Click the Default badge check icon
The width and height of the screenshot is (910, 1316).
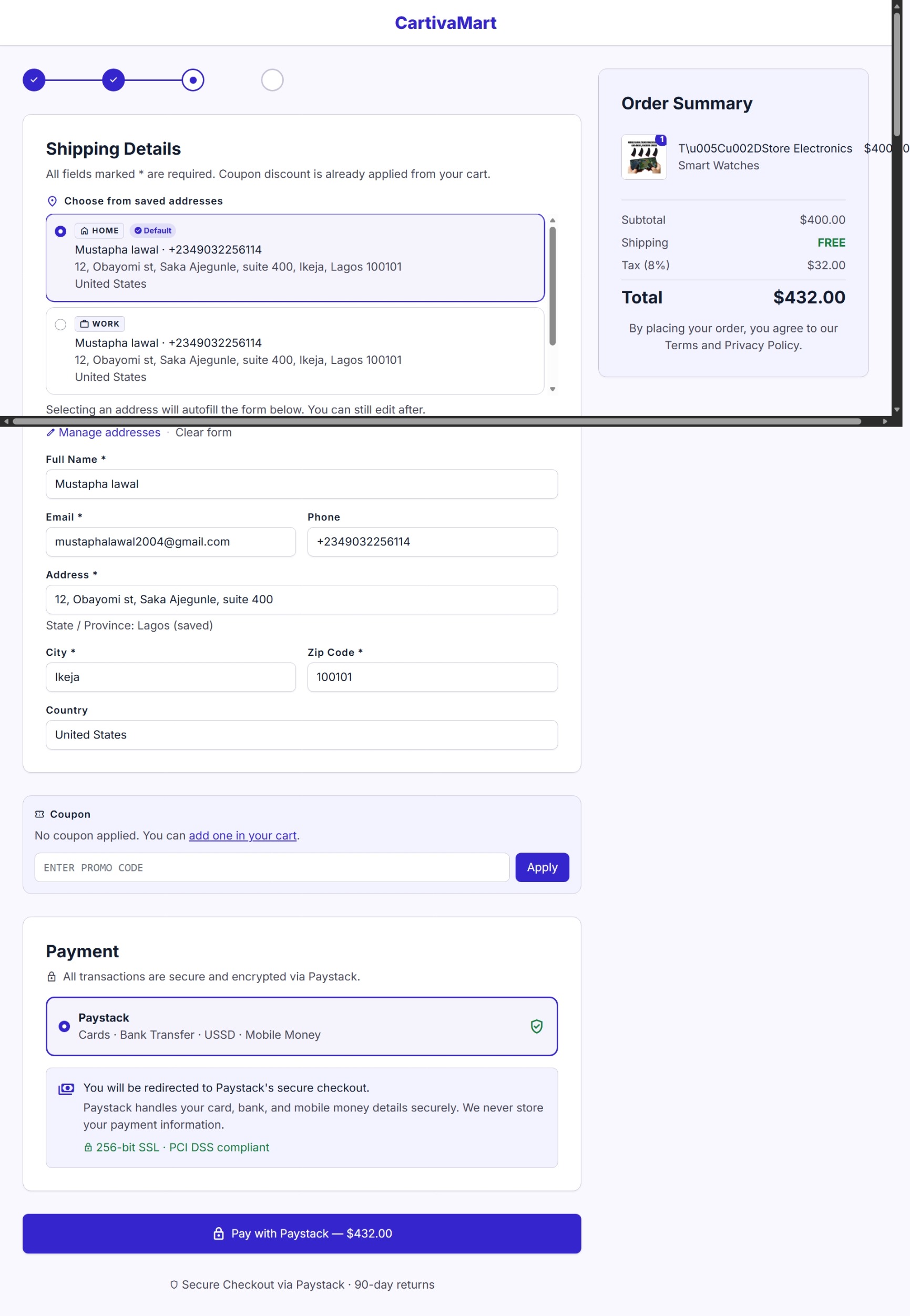point(138,230)
